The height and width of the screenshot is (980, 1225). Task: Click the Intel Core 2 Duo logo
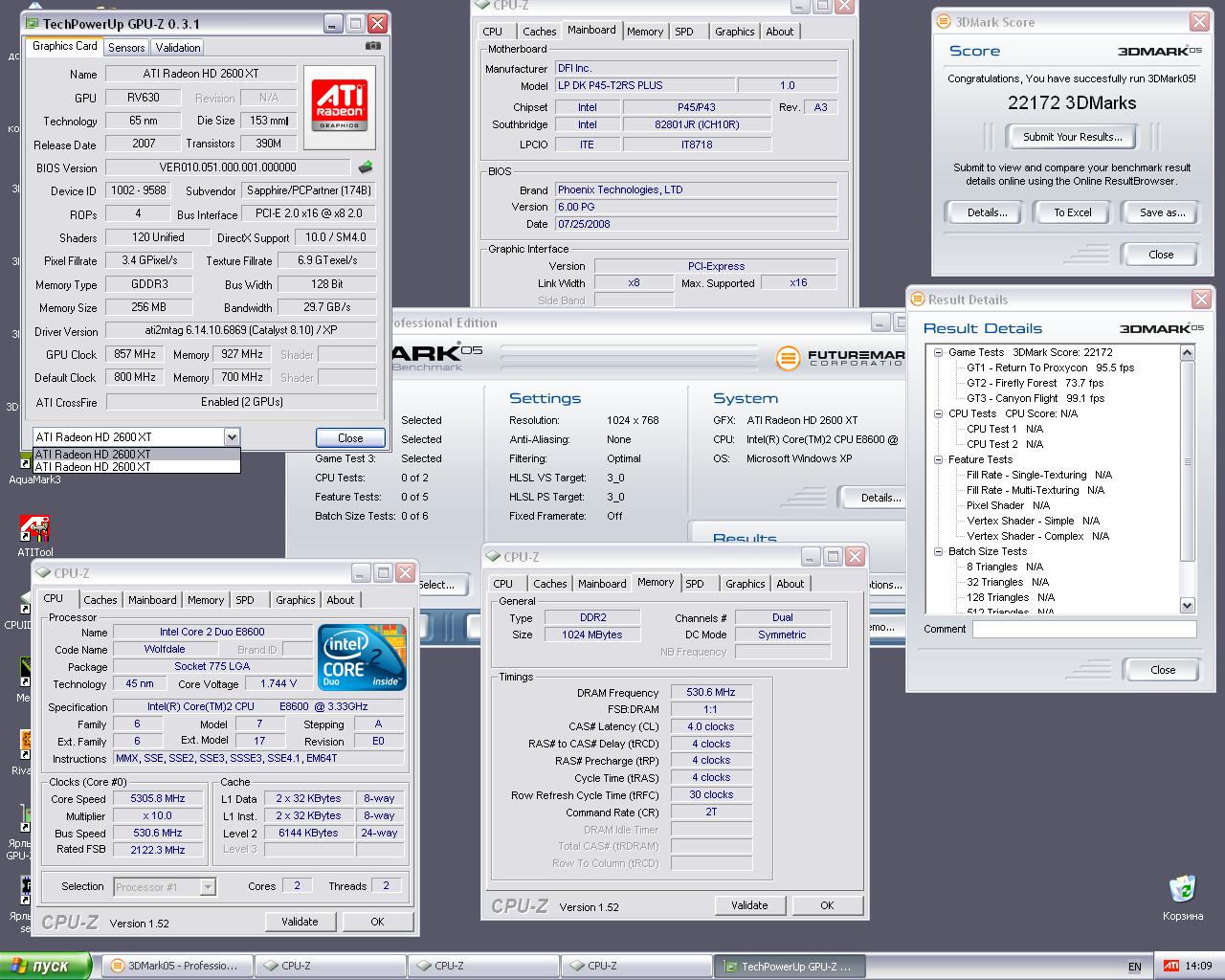coord(362,657)
